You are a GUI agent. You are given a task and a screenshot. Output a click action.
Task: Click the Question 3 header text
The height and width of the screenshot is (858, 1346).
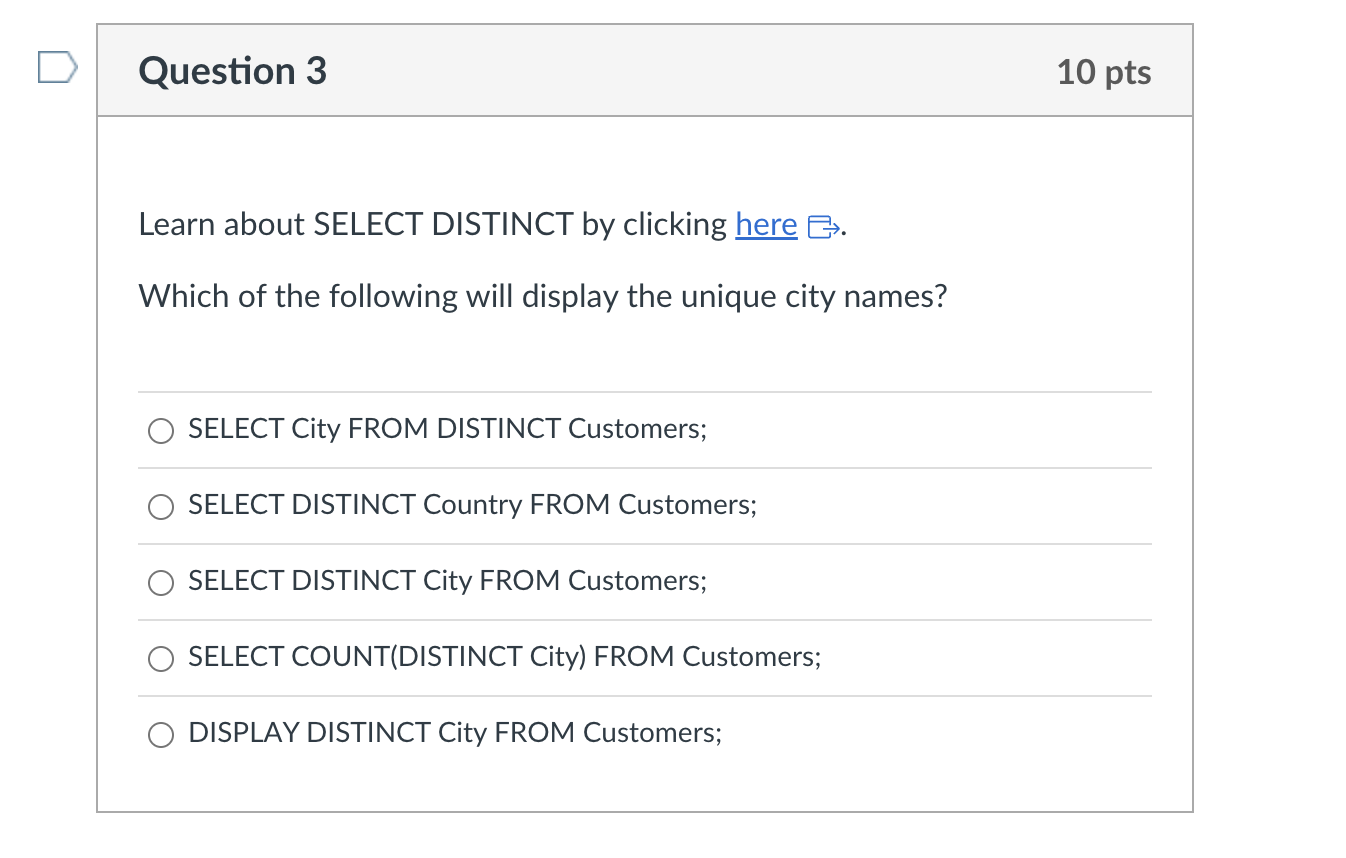[x=231, y=70]
